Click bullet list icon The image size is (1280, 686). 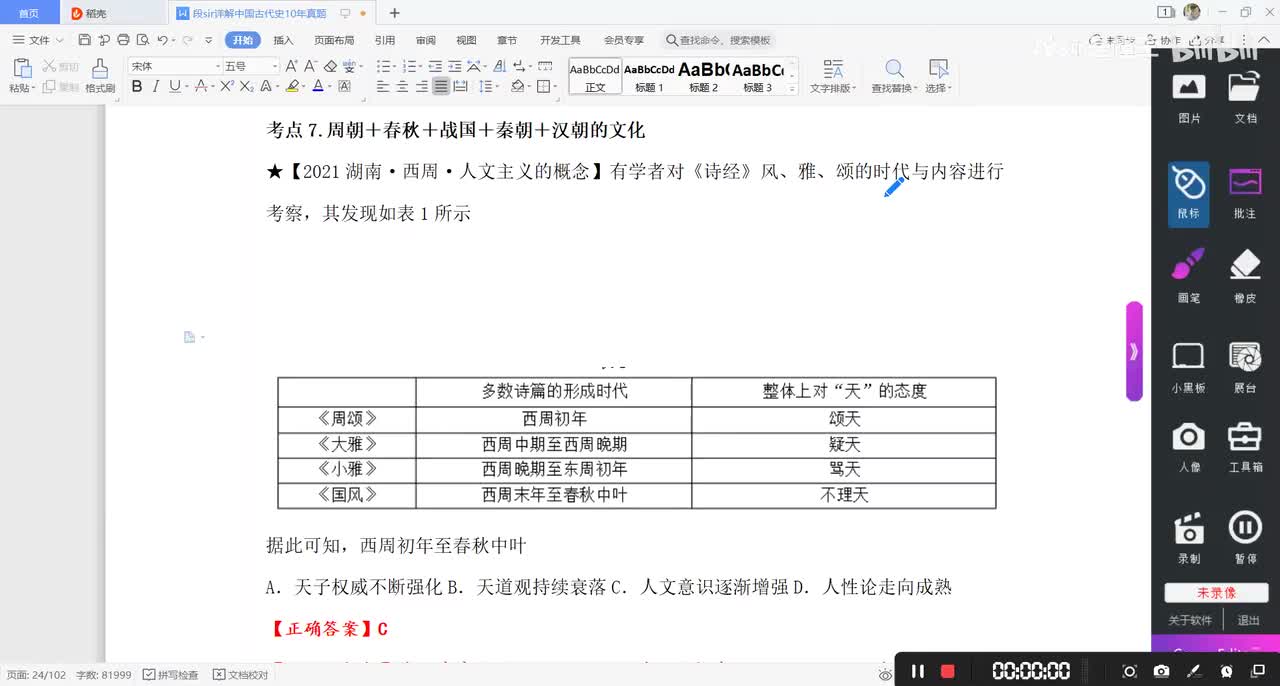pos(385,66)
